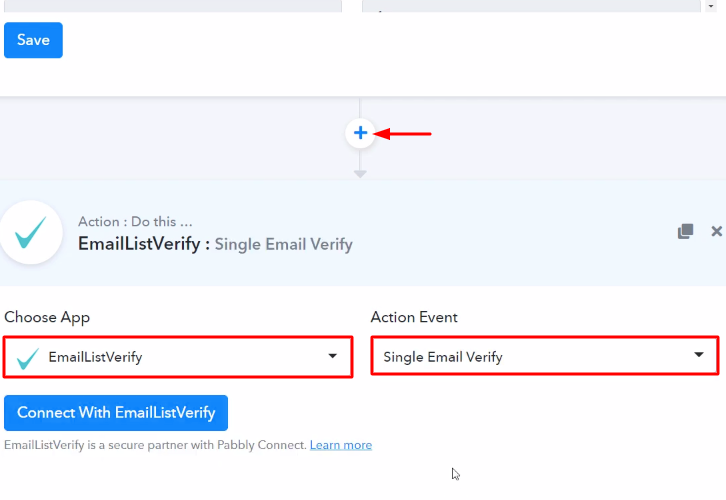Click small checkmark icon inside Choose App field

[x=28, y=357]
